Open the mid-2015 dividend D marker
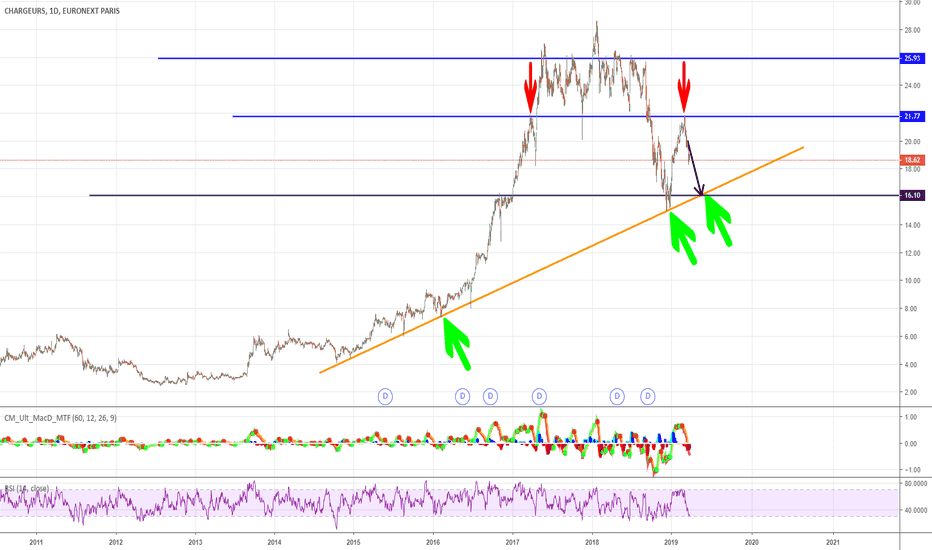Image resolution: width=932 pixels, height=550 pixels. click(x=385, y=396)
